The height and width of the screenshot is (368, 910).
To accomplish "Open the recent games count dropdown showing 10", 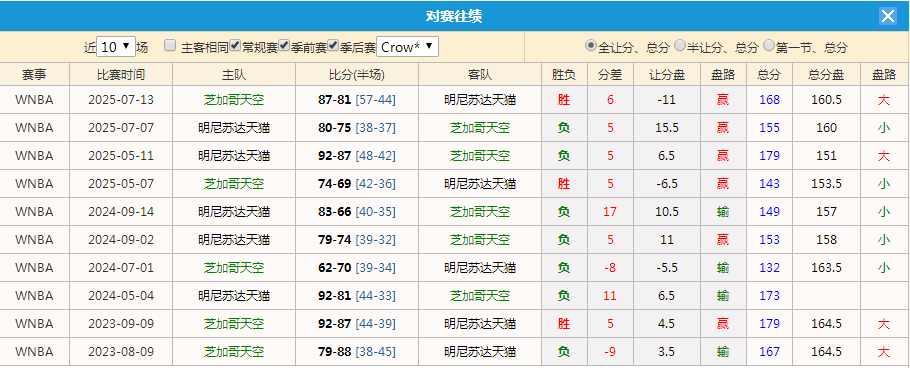I will point(116,47).
